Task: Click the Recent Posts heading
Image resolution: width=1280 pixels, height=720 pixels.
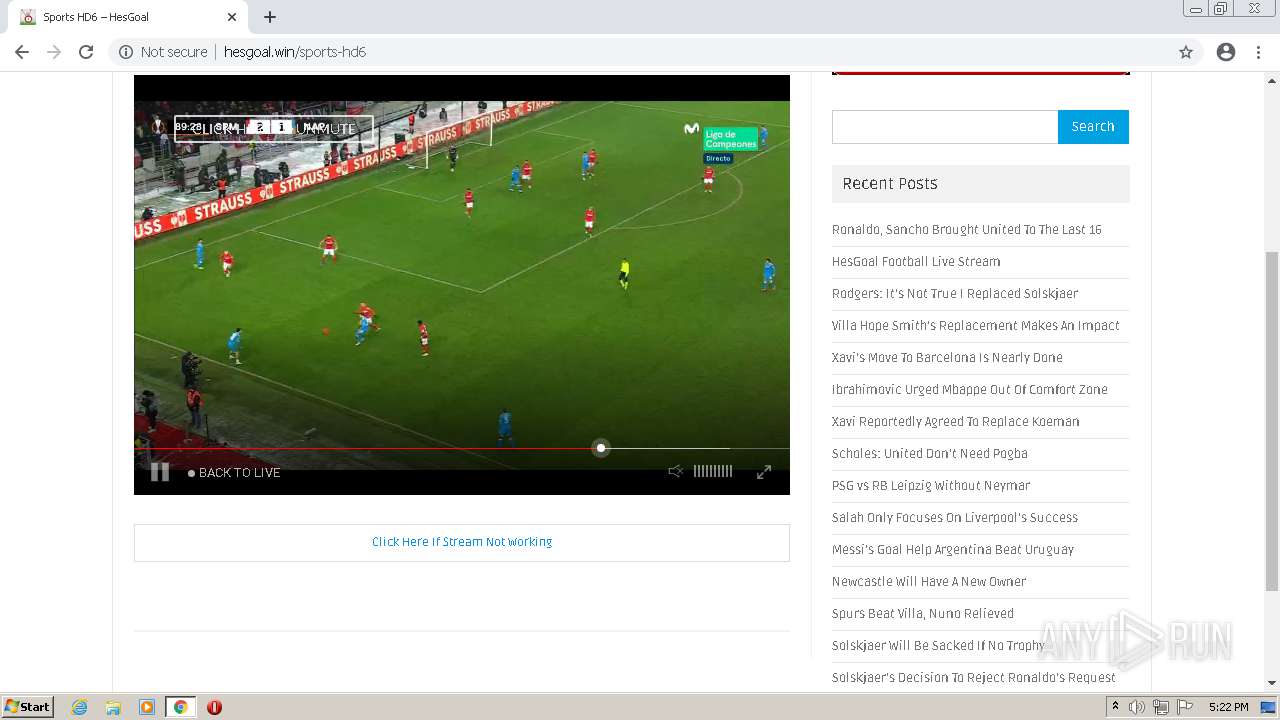Action: [890, 184]
